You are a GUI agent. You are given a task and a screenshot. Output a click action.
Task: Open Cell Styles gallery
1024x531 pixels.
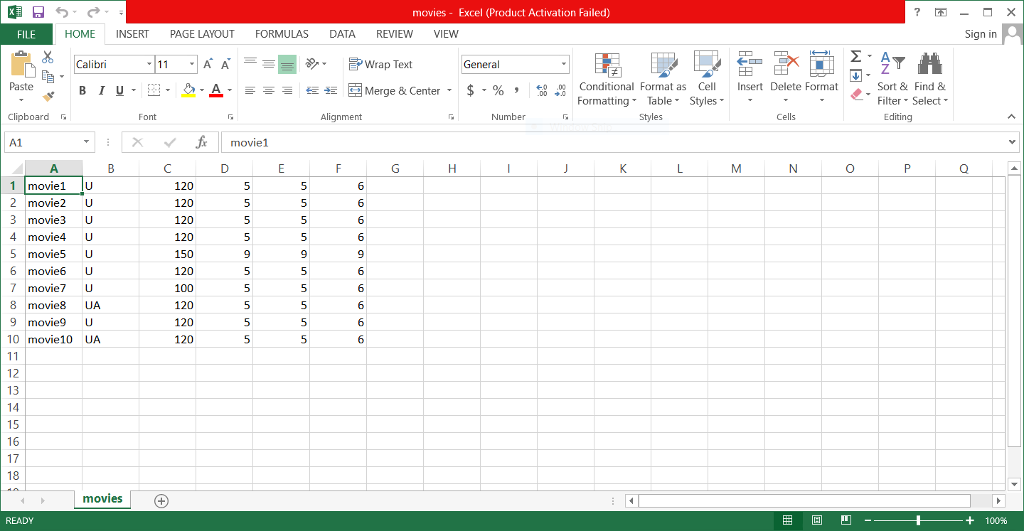[x=707, y=79]
